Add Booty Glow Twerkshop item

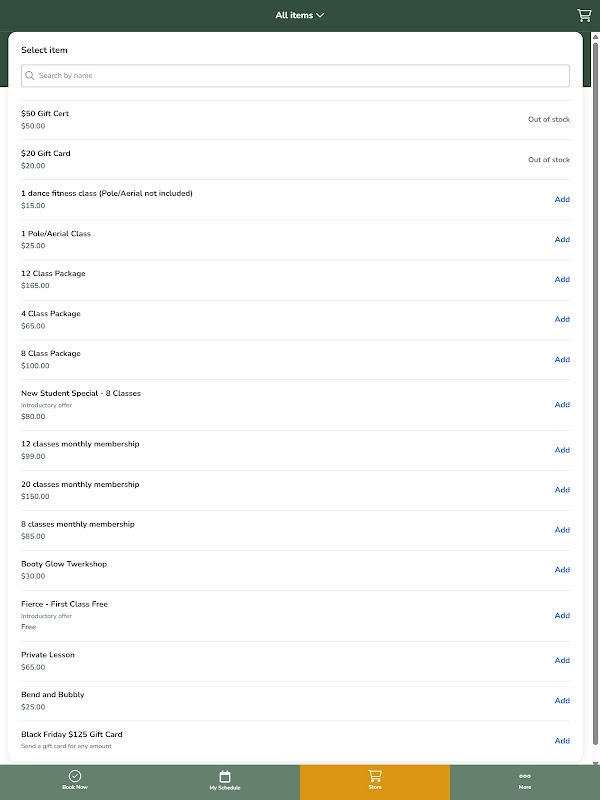pos(562,570)
